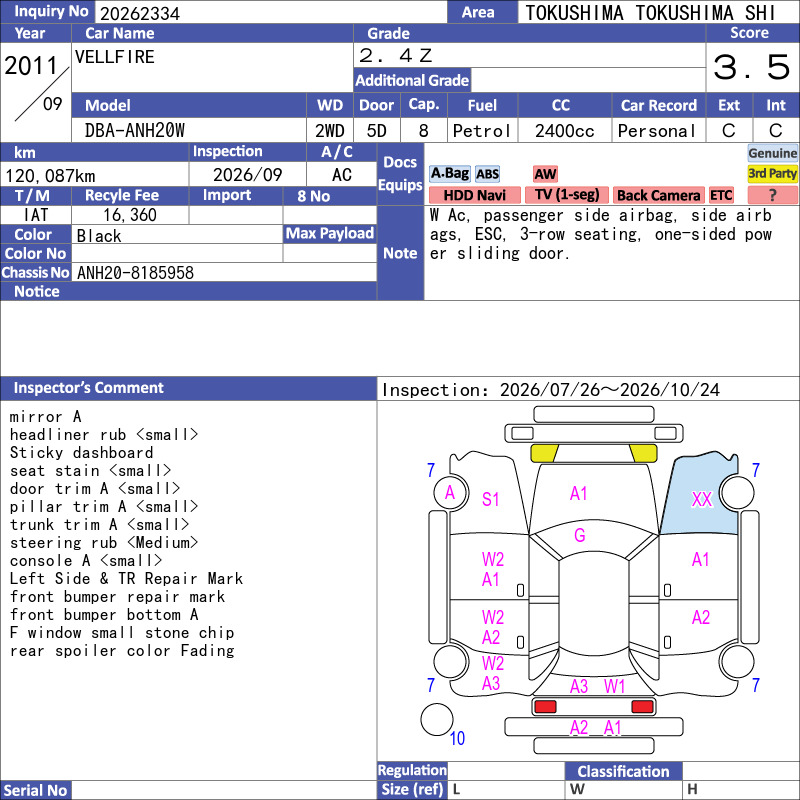Click the right yellow headlight
The height and width of the screenshot is (800, 800).
[643, 453]
